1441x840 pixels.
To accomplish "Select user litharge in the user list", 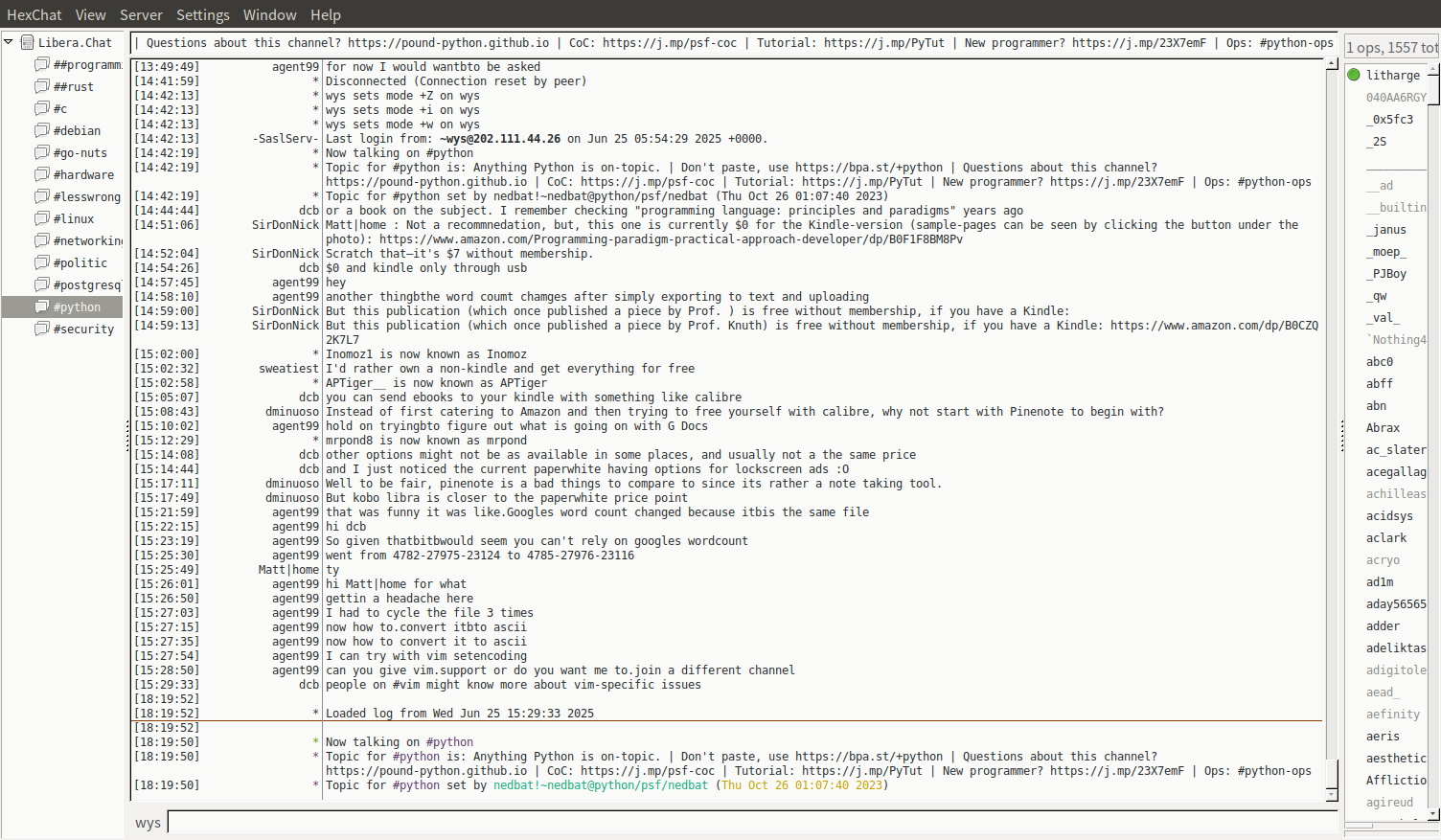I will [x=1393, y=75].
